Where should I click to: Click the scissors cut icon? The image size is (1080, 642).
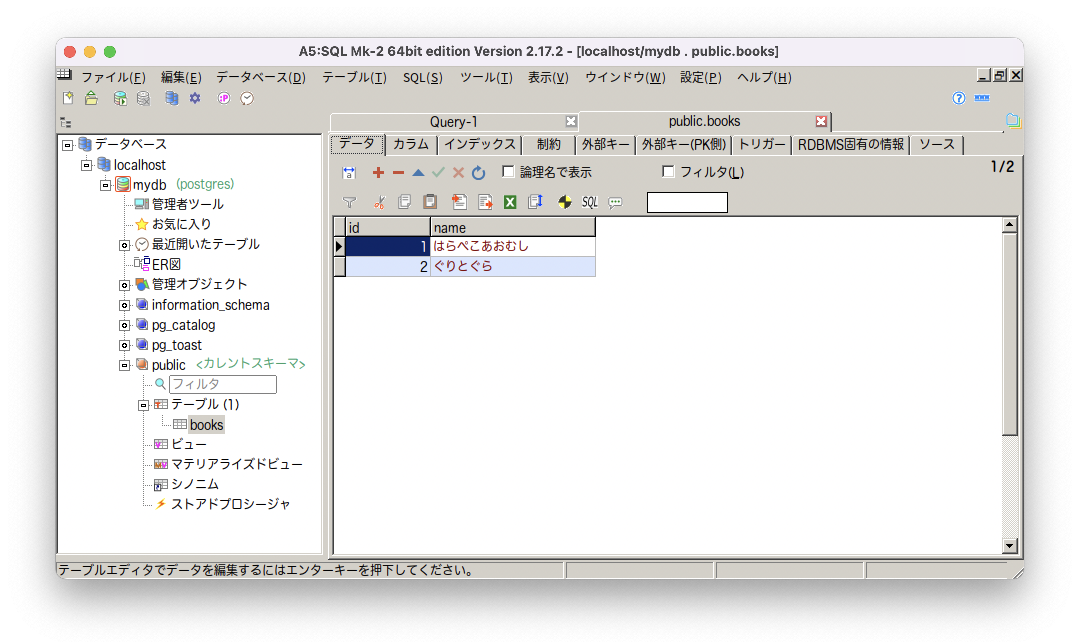click(x=379, y=202)
